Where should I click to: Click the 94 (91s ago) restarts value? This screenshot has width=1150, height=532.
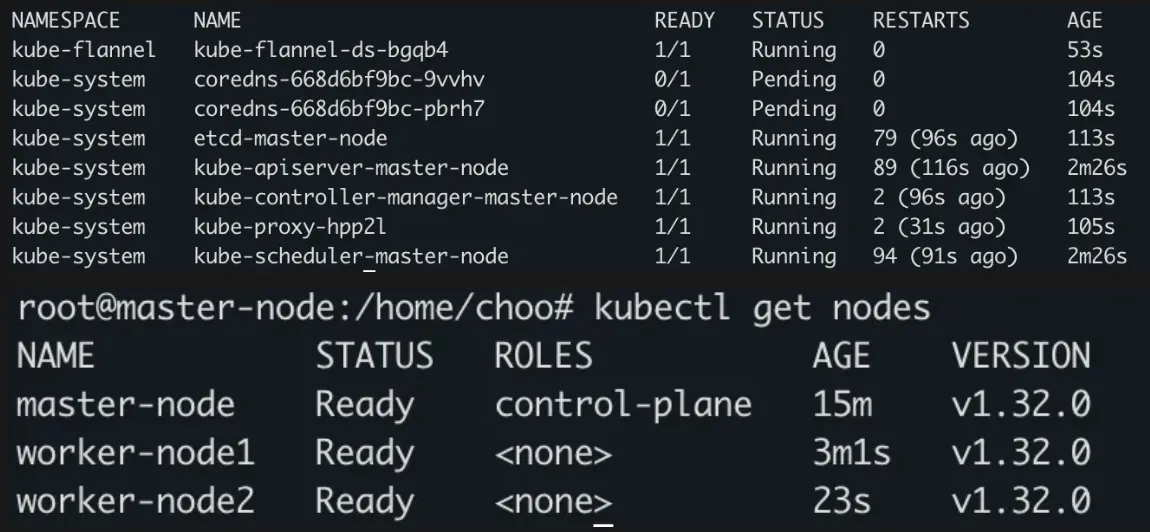945,256
